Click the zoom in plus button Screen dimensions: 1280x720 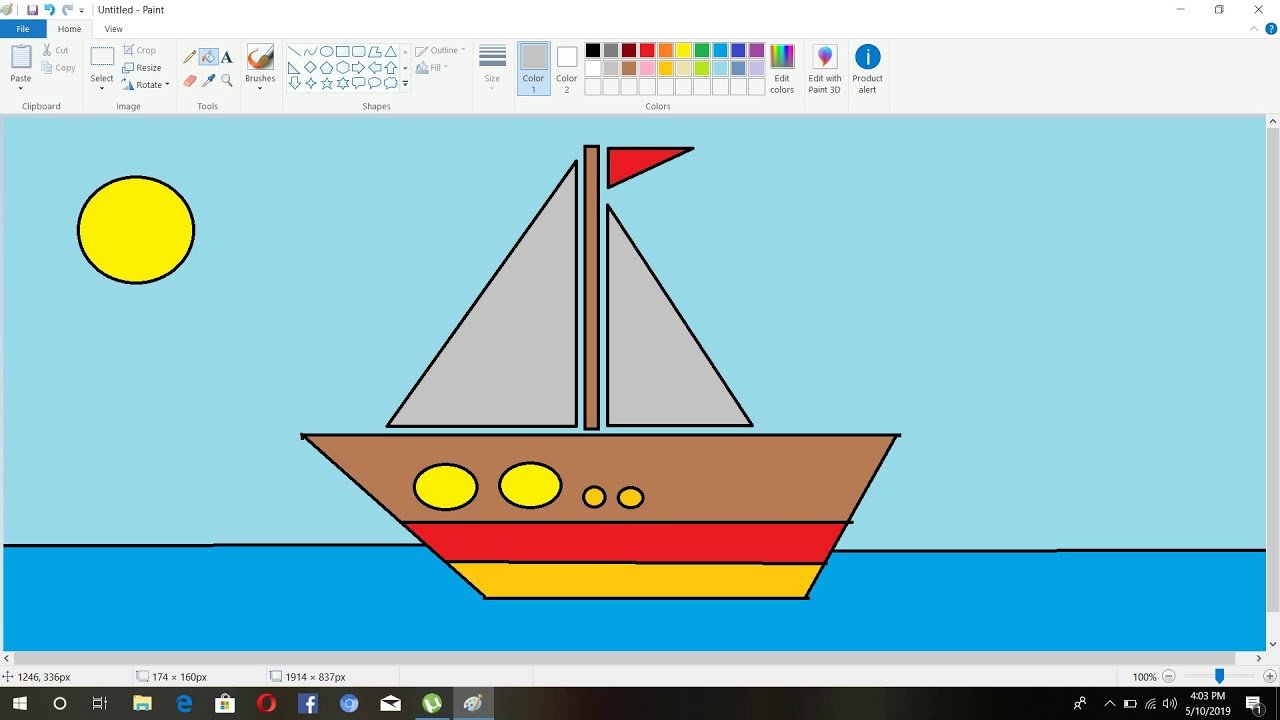1269,677
